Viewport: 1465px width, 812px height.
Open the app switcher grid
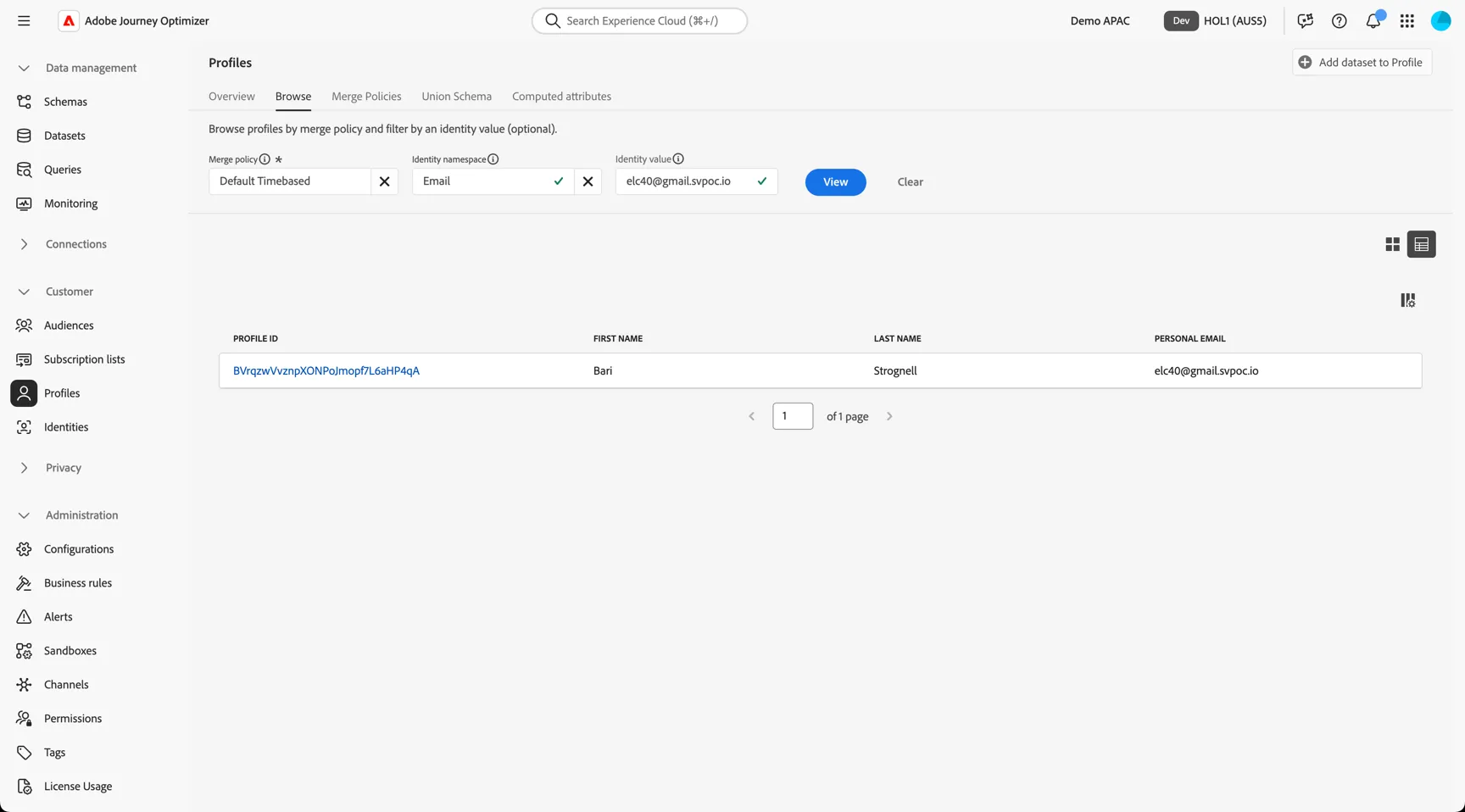(1407, 21)
